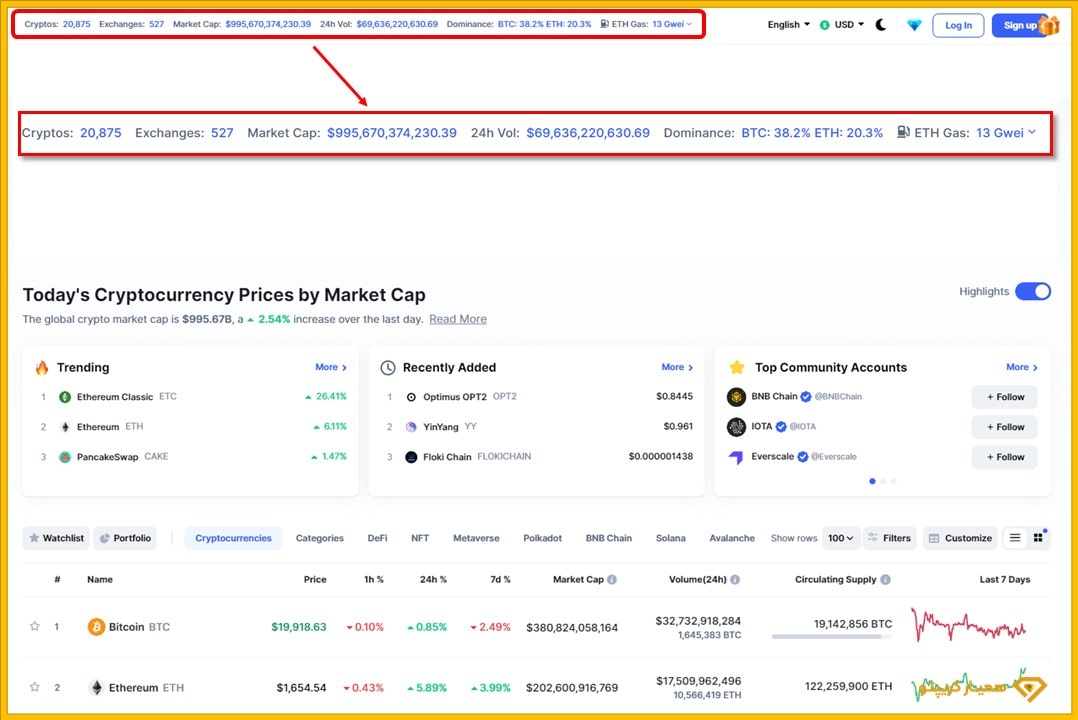Click the Optimus OPT2 coin icon
The height and width of the screenshot is (720, 1078).
[x=411, y=397]
